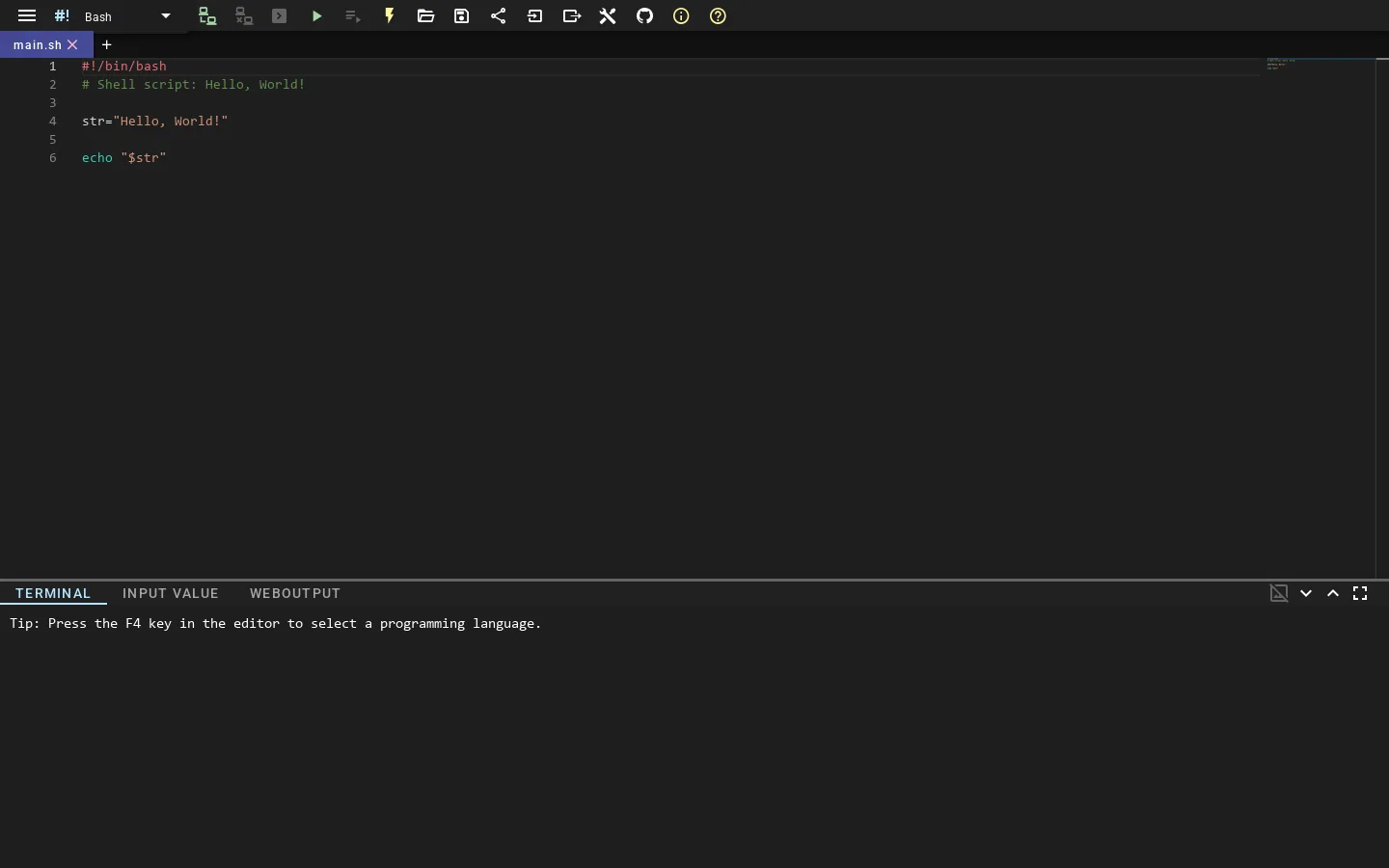Image resolution: width=1389 pixels, height=868 pixels.
Task: Click the import arrow-into-box icon
Action: click(535, 16)
